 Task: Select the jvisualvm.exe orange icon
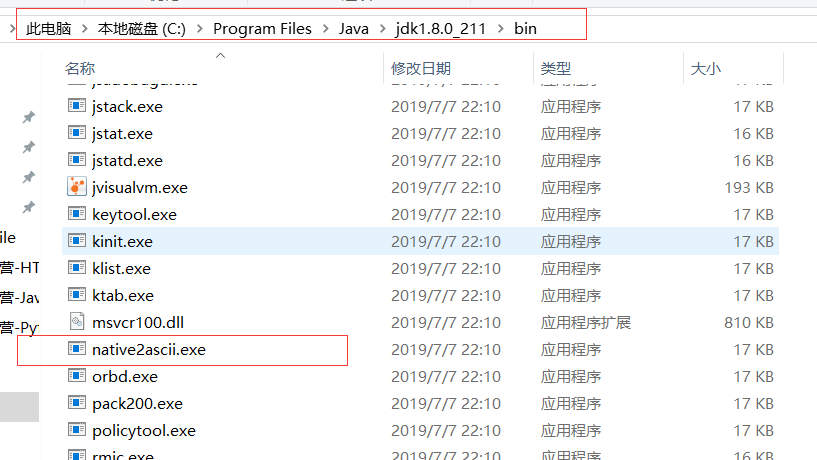coord(77,187)
